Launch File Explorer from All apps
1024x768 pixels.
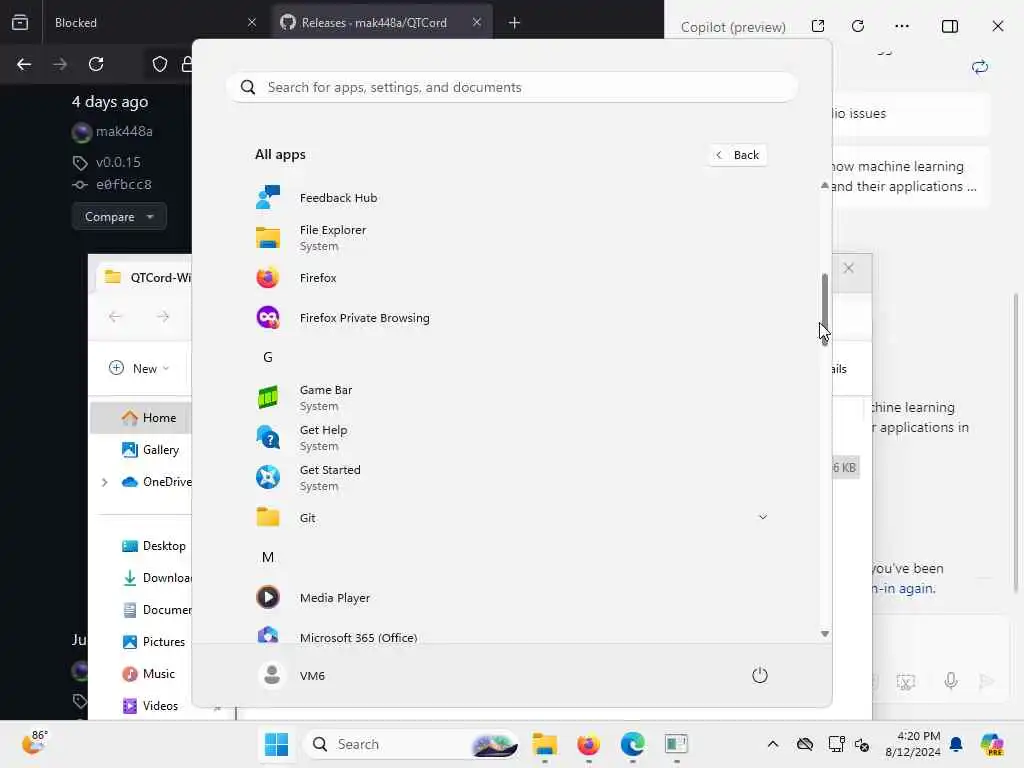coord(511,238)
